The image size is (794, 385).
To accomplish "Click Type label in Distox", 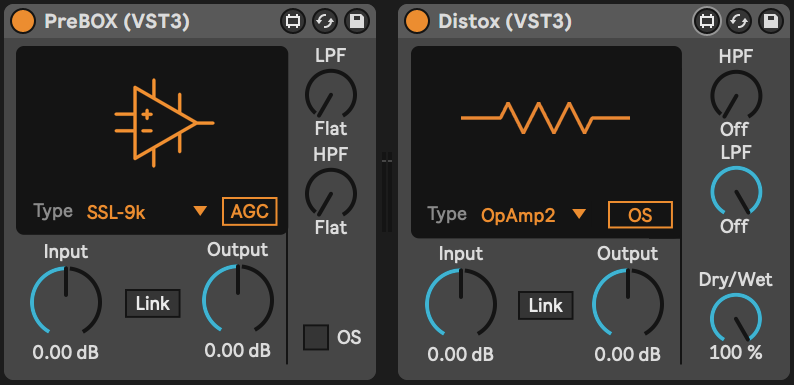I will pos(447,214).
